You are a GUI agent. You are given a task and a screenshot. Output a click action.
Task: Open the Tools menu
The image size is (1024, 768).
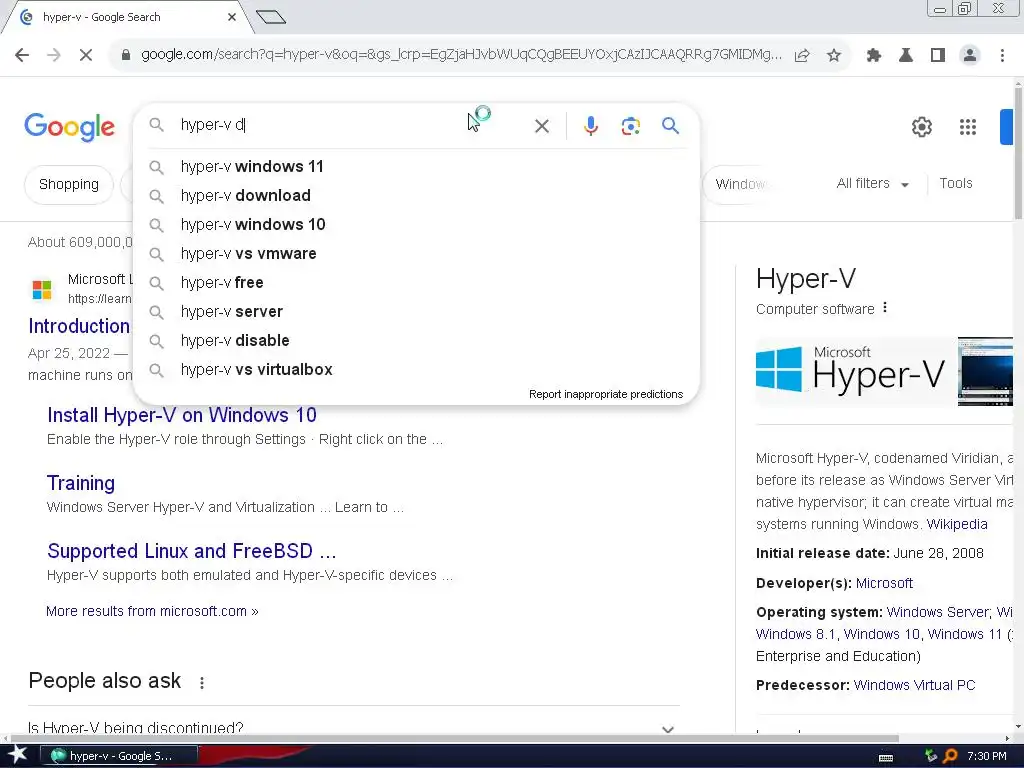coord(955,184)
